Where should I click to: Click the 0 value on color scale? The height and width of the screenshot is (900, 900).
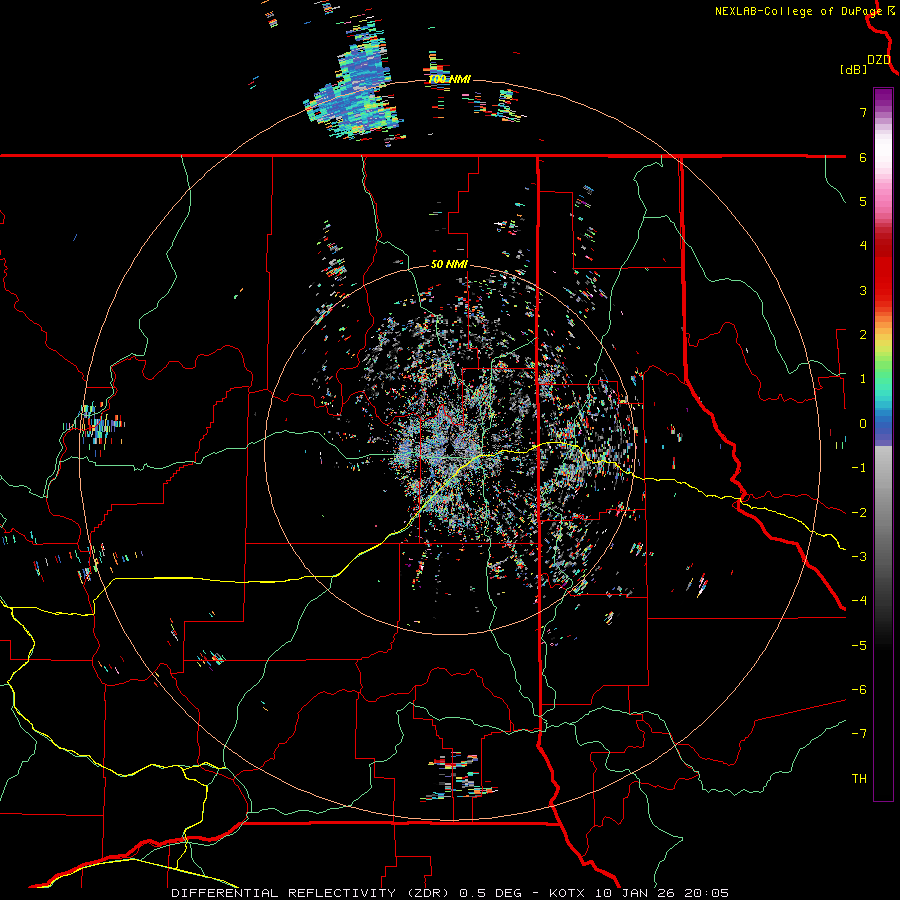click(863, 424)
